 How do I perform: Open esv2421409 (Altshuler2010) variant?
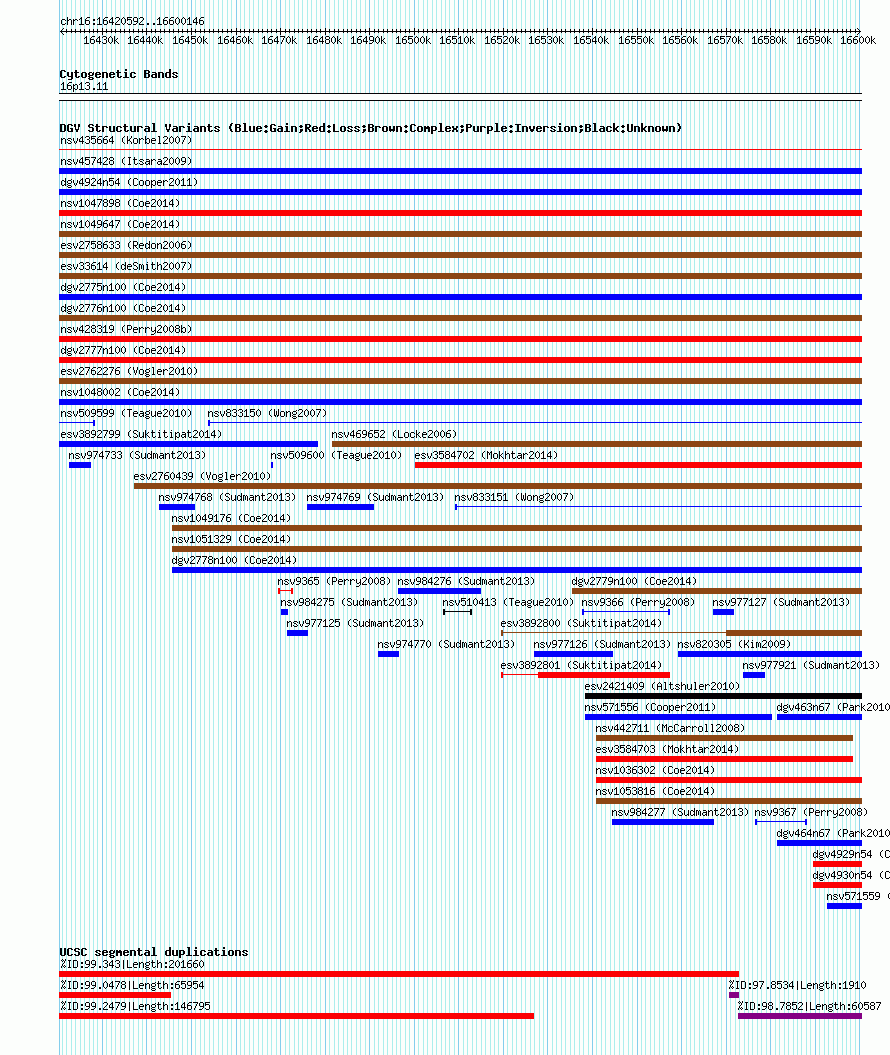662,686
